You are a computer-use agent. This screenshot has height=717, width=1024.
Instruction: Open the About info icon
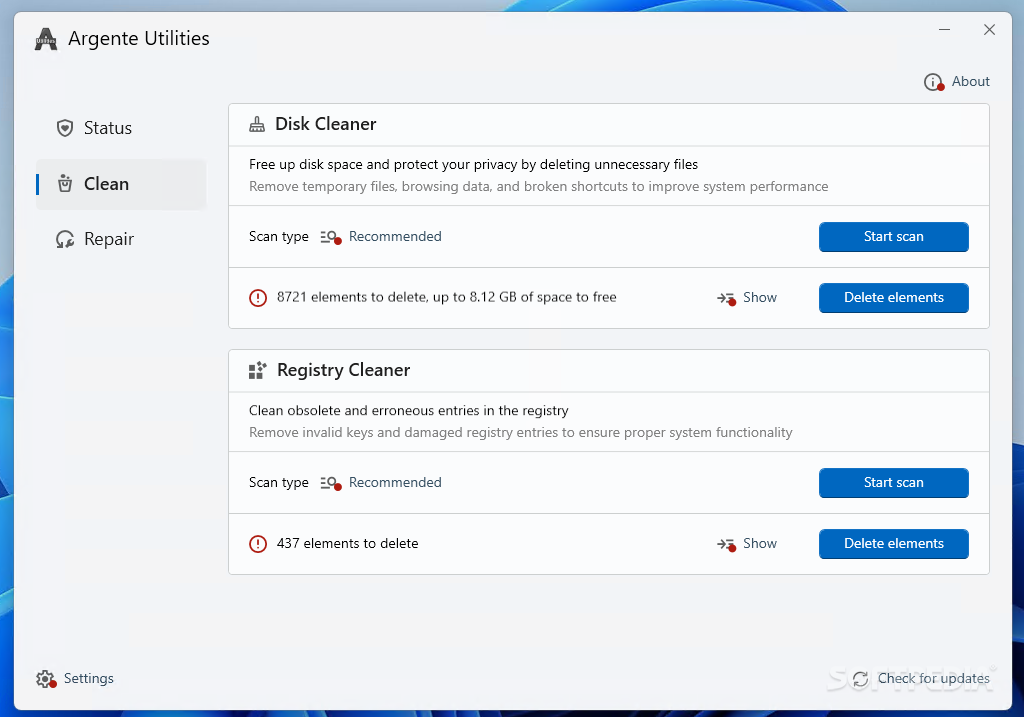point(934,82)
